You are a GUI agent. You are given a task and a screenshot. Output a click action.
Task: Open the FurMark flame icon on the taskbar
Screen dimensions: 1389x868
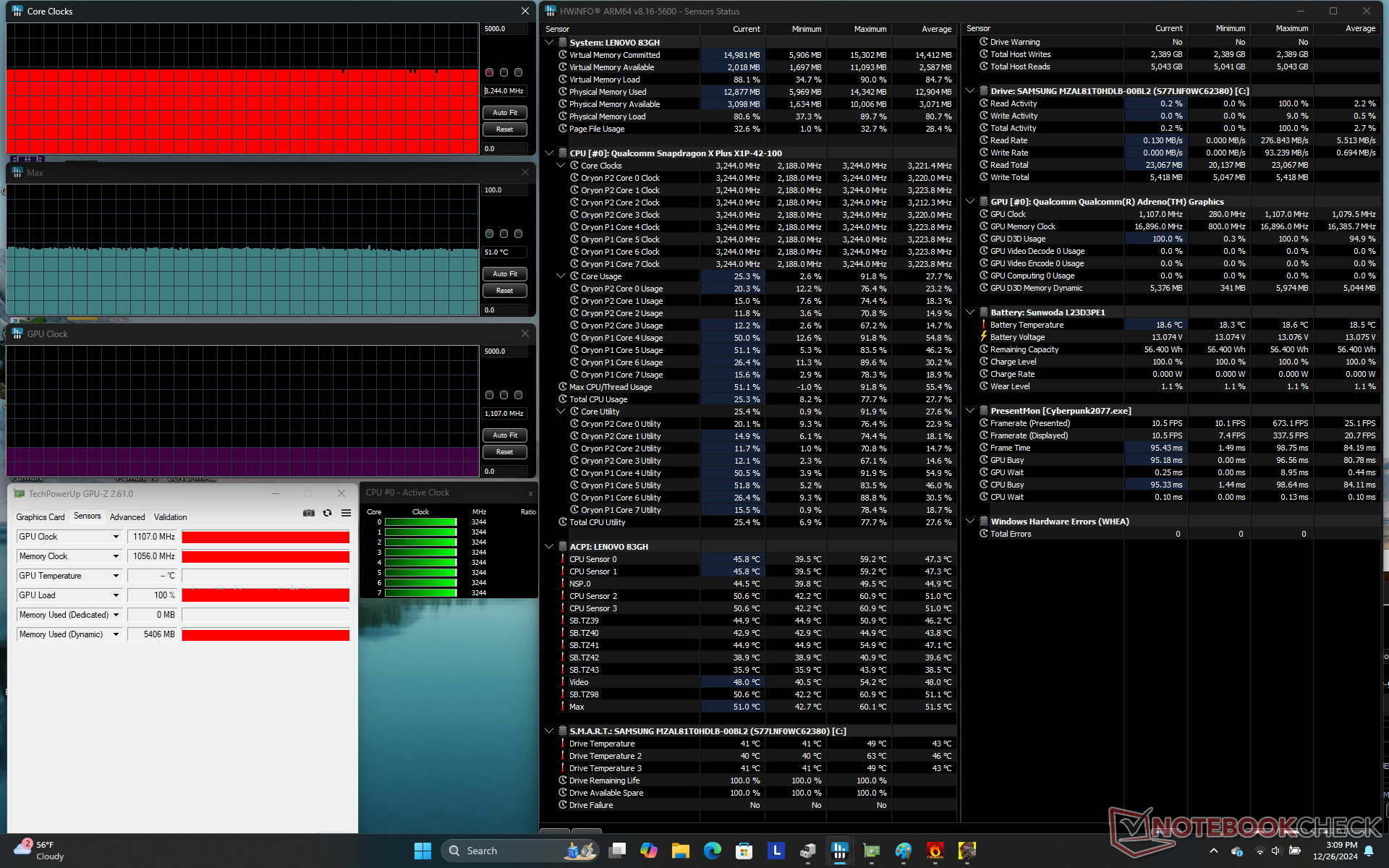coord(935,851)
